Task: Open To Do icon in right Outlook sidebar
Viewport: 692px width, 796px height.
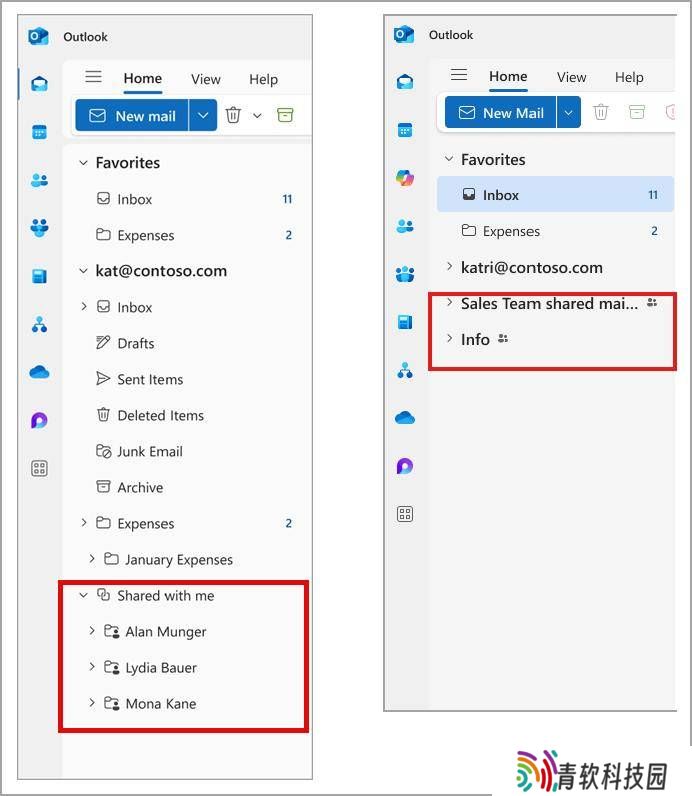Action: 405,322
